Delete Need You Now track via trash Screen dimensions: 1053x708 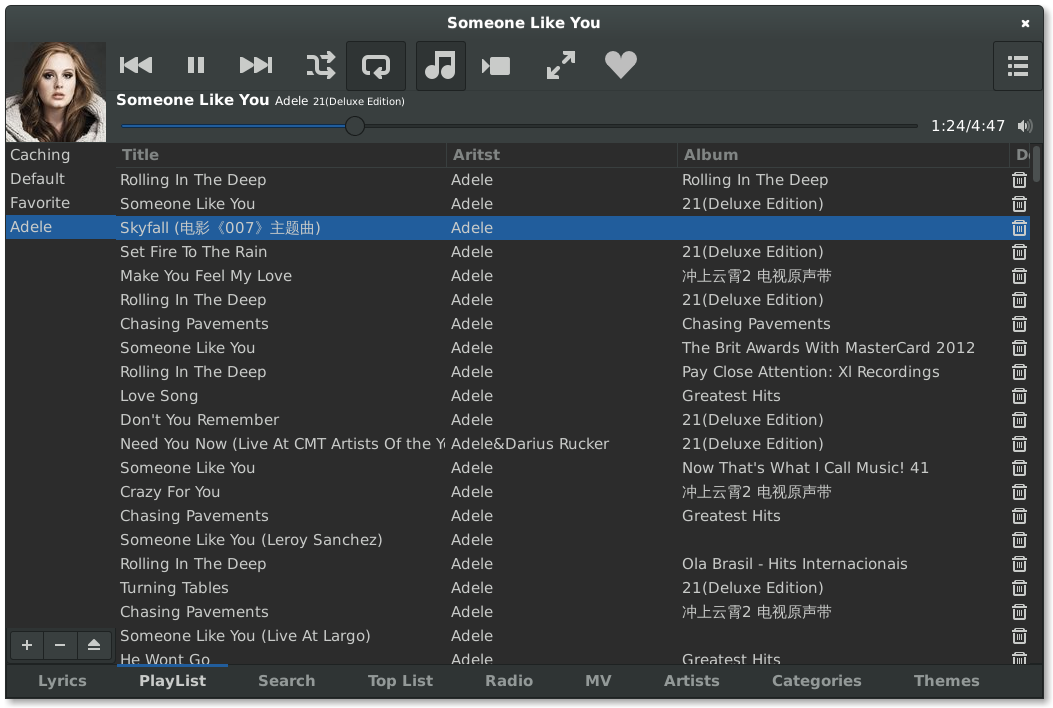pos(1019,444)
